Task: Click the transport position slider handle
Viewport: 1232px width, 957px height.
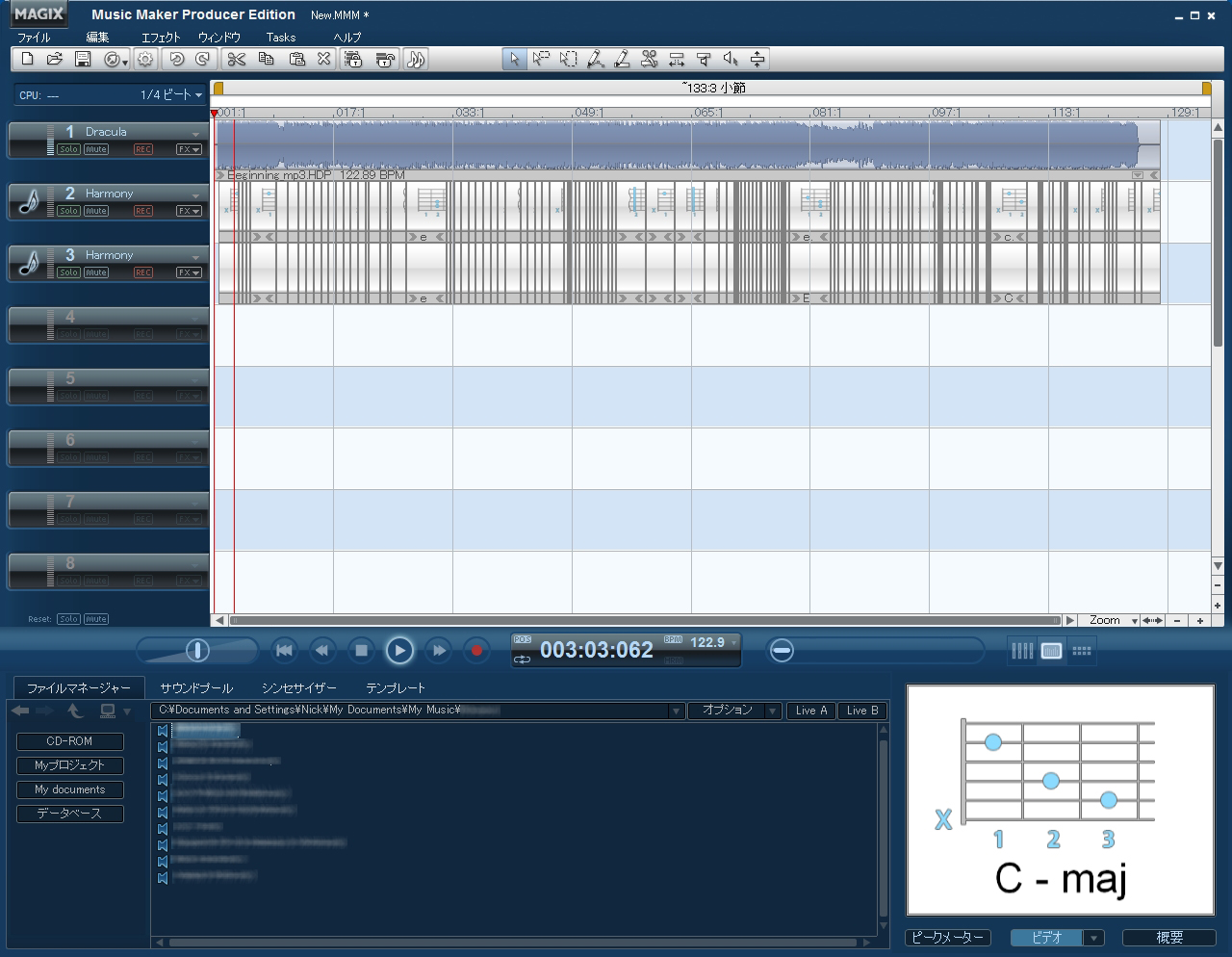Action: (x=783, y=651)
